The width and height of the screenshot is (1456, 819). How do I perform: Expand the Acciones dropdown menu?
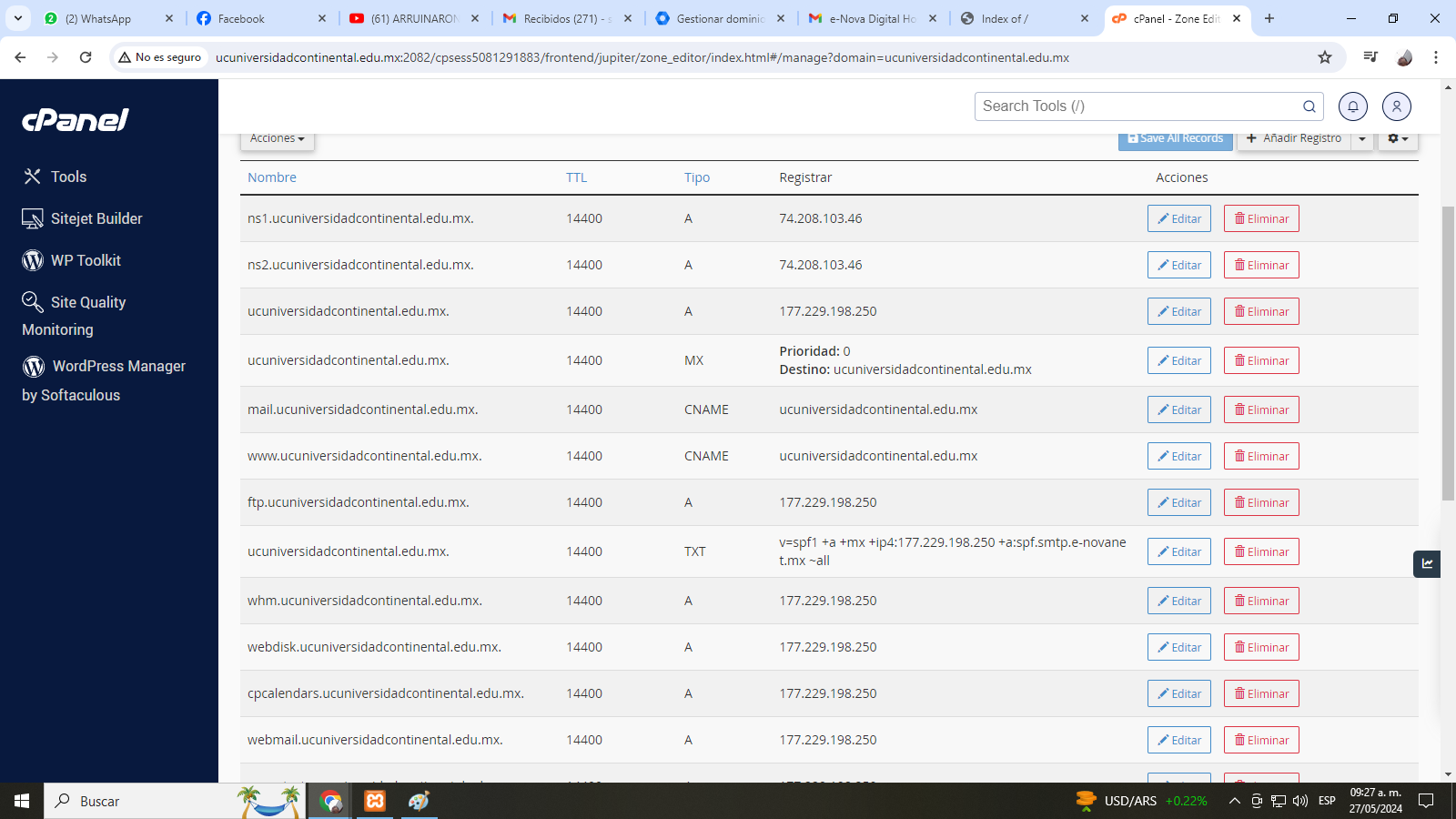click(x=278, y=139)
